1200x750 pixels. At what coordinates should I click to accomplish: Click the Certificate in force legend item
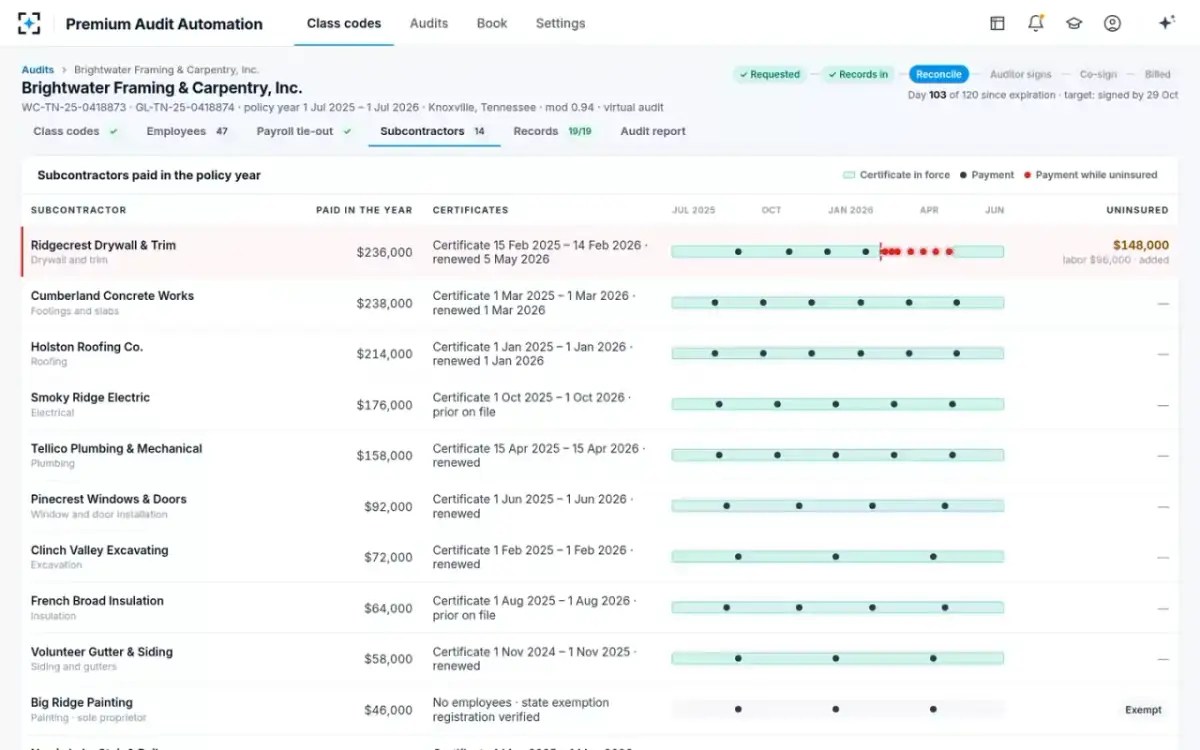[897, 175]
